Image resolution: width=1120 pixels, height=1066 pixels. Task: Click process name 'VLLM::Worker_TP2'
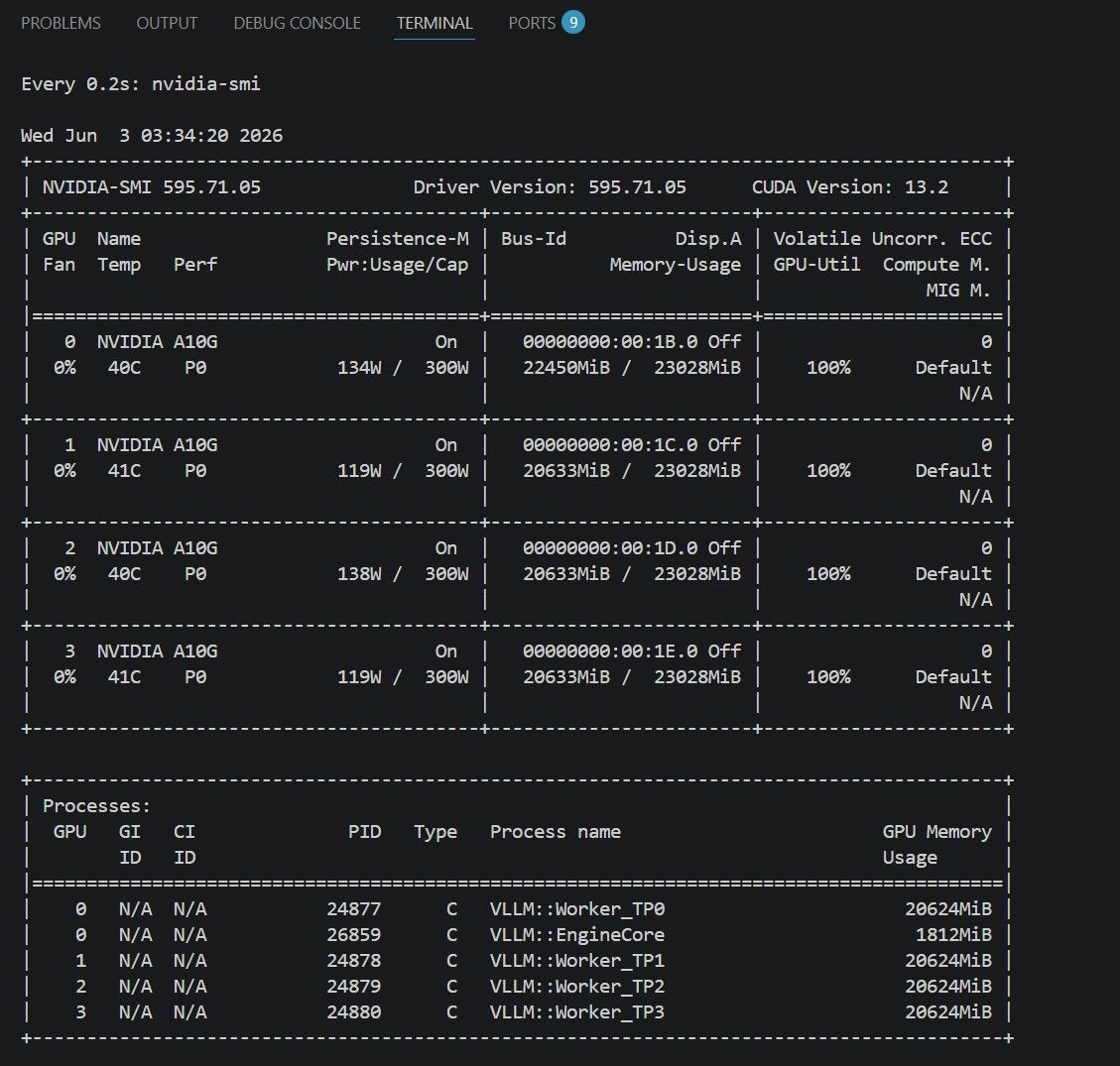(577, 987)
